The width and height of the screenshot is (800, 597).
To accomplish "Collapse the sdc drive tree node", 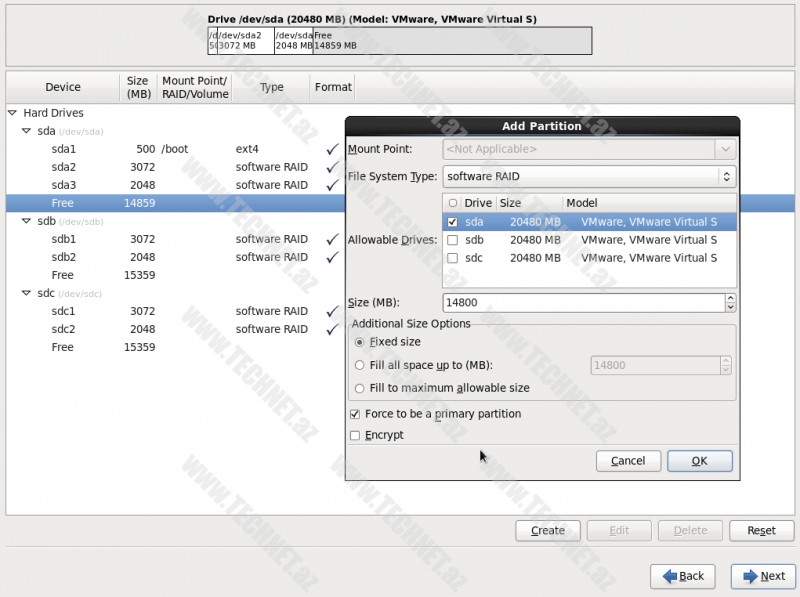I will coord(27,293).
